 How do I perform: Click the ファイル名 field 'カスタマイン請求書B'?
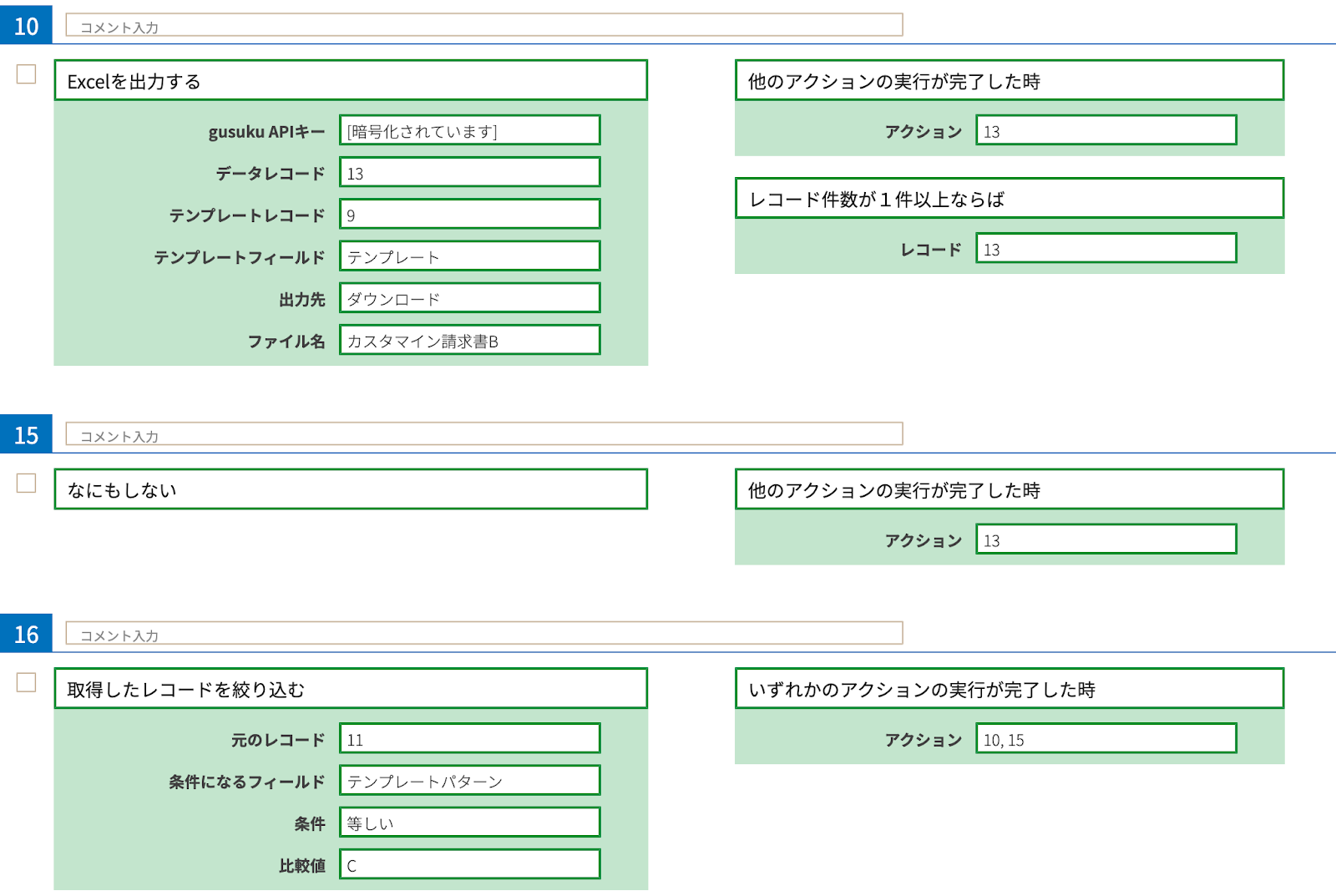click(x=470, y=340)
